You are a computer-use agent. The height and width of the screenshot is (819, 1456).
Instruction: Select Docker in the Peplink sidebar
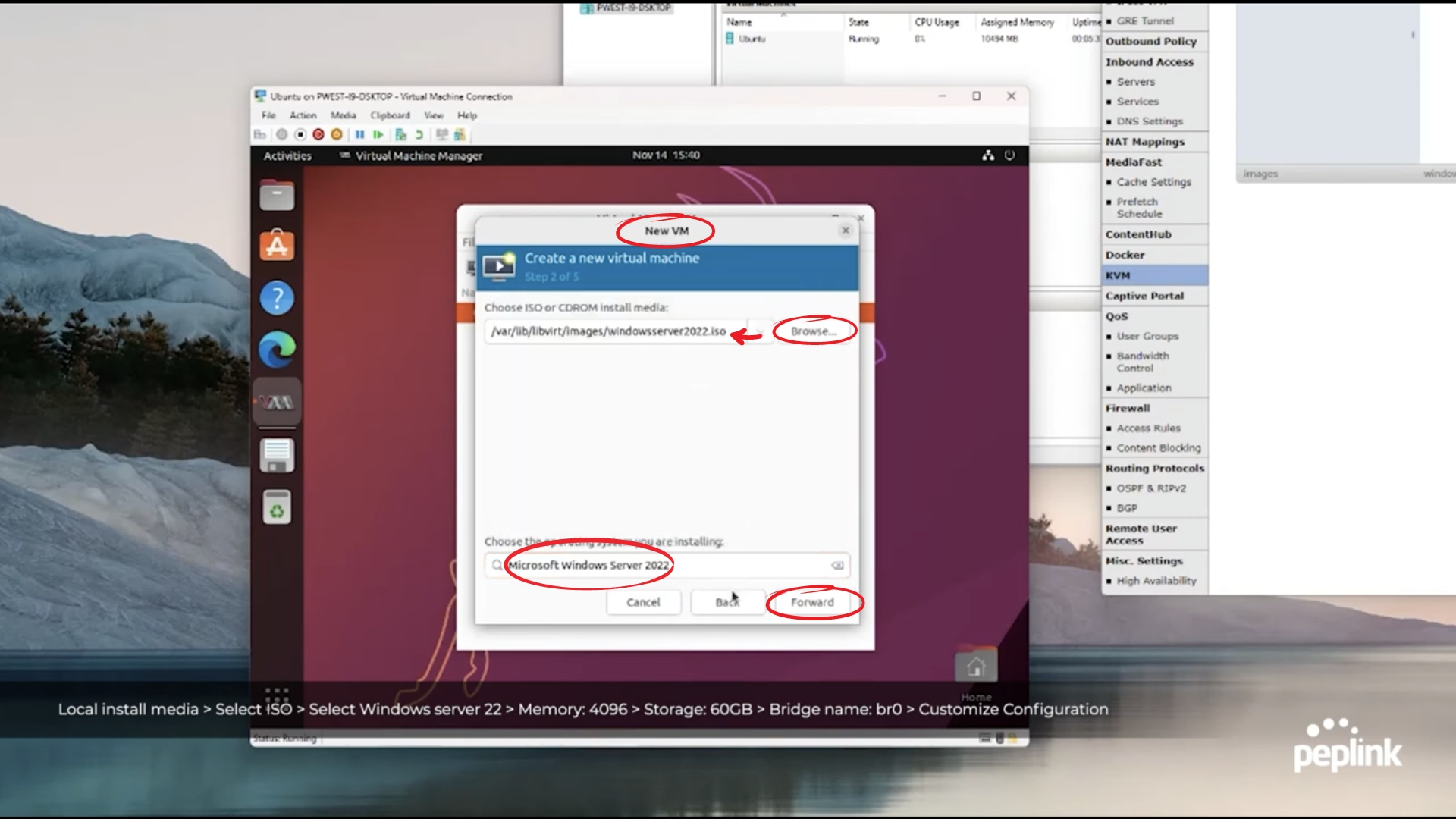tap(1125, 255)
